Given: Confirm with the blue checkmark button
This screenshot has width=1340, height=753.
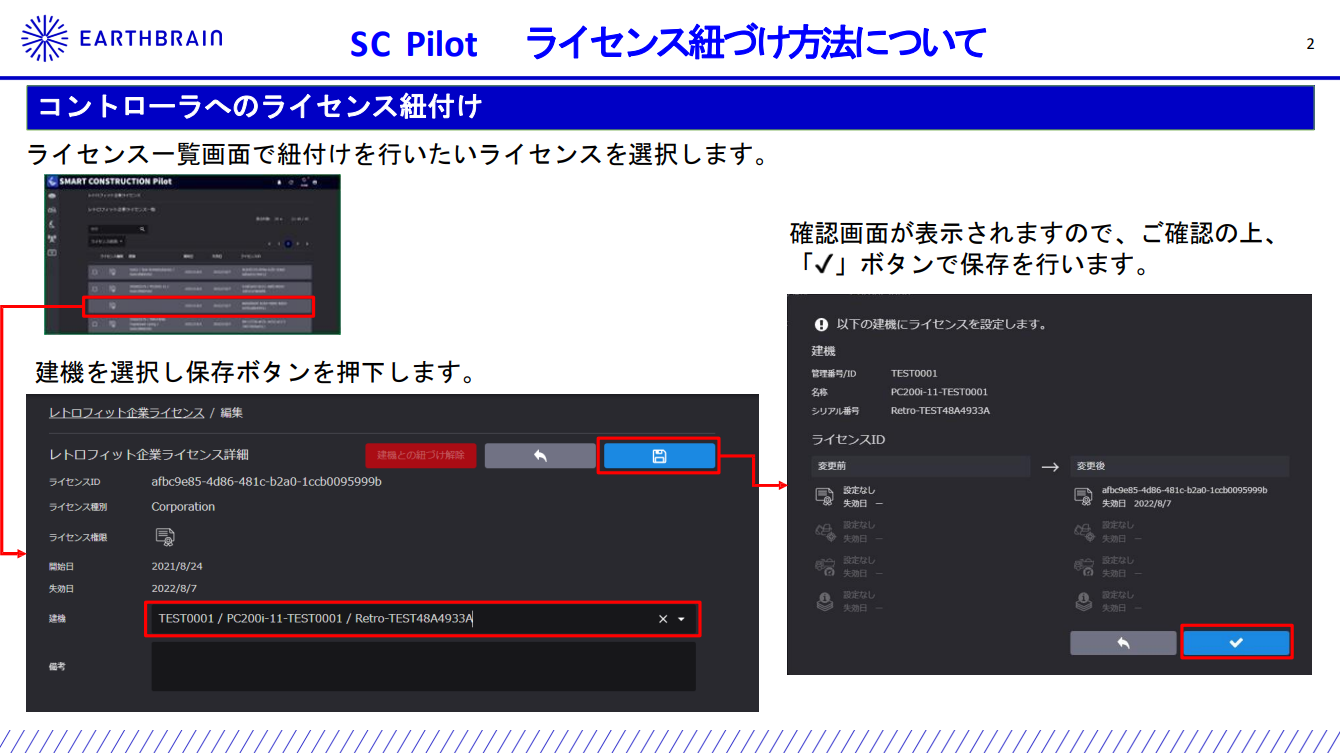Looking at the screenshot, I should (x=1236, y=642).
